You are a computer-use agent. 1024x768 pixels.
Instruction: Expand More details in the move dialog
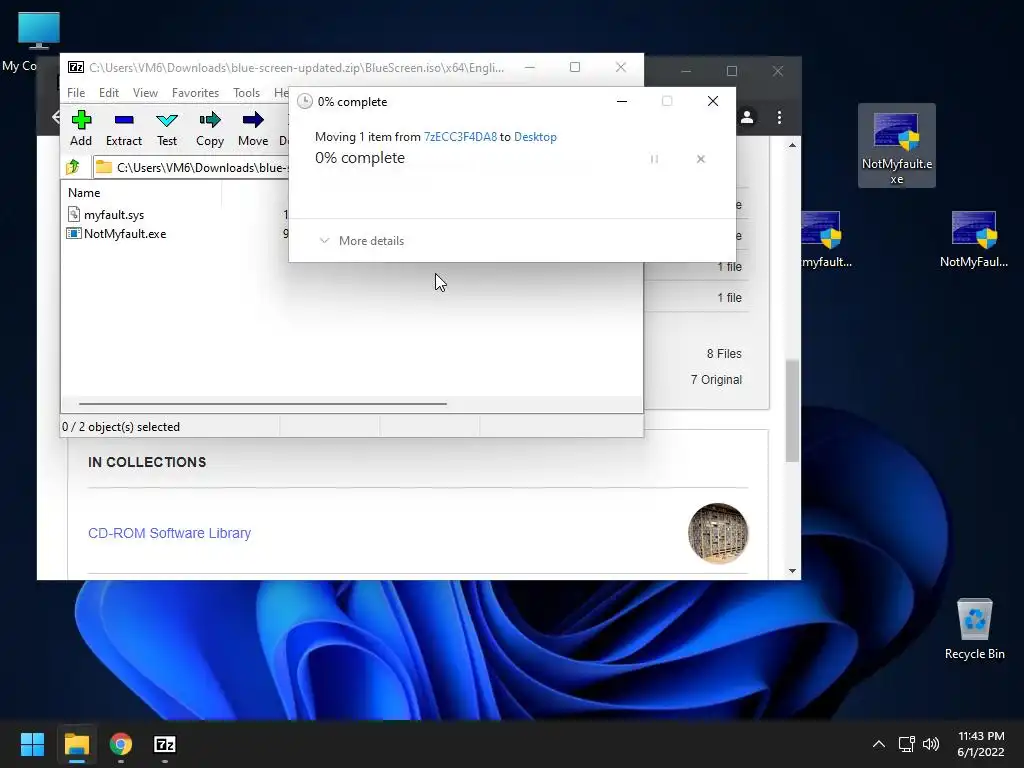pos(362,241)
